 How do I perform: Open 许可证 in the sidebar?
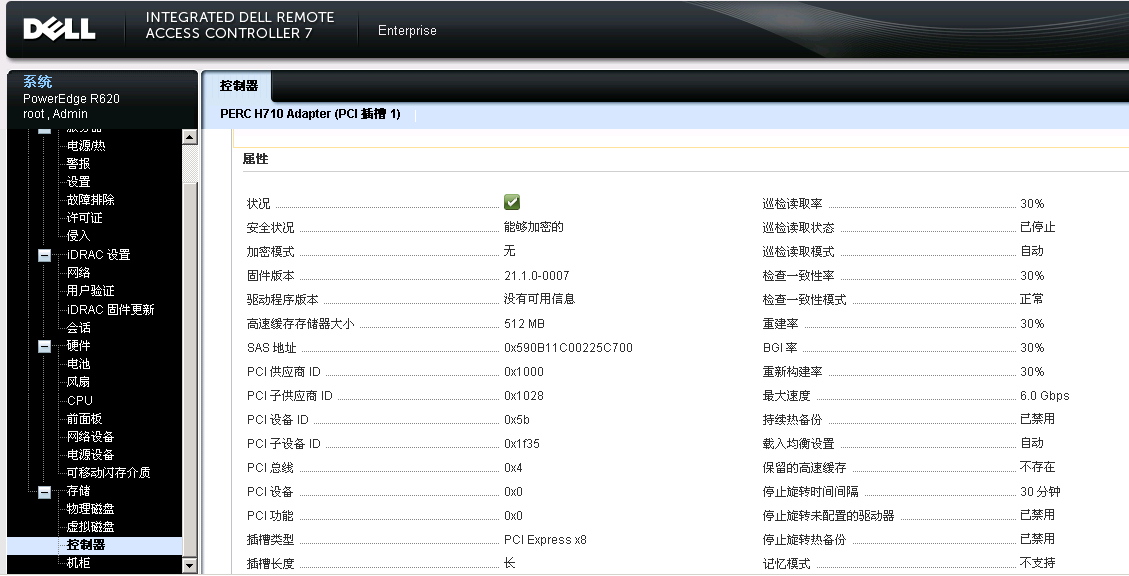point(85,217)
